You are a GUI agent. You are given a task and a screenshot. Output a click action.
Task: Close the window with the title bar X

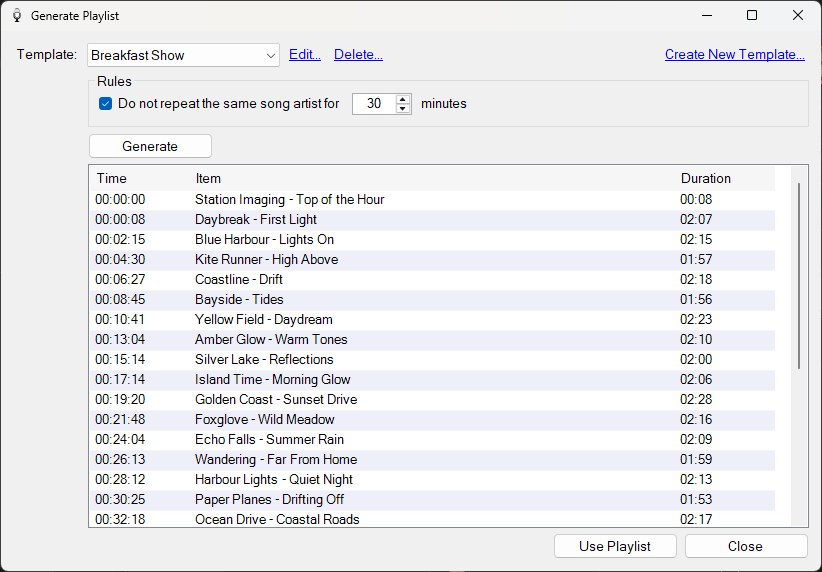[797, 15]
